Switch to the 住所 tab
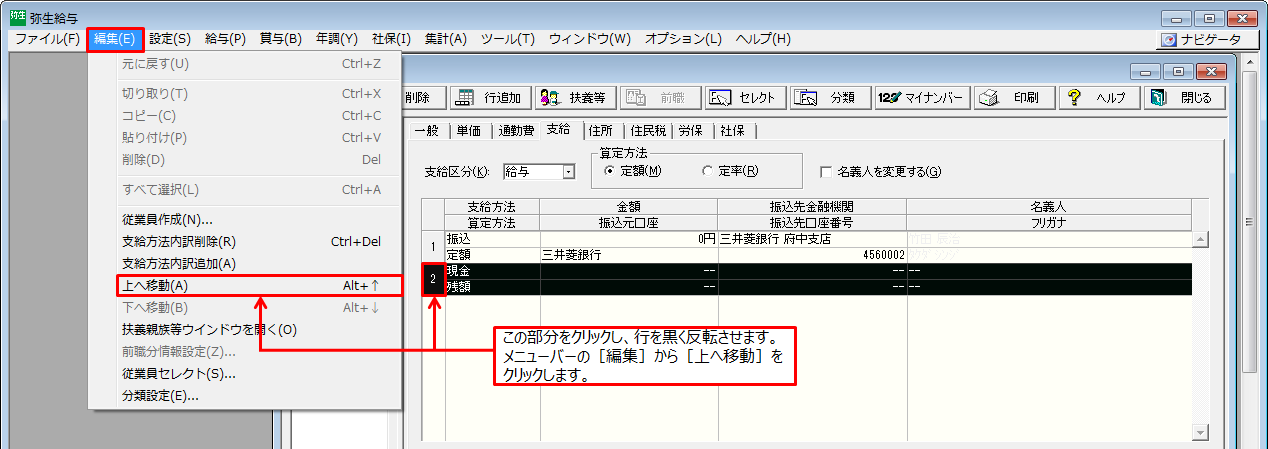 [601, 130]
